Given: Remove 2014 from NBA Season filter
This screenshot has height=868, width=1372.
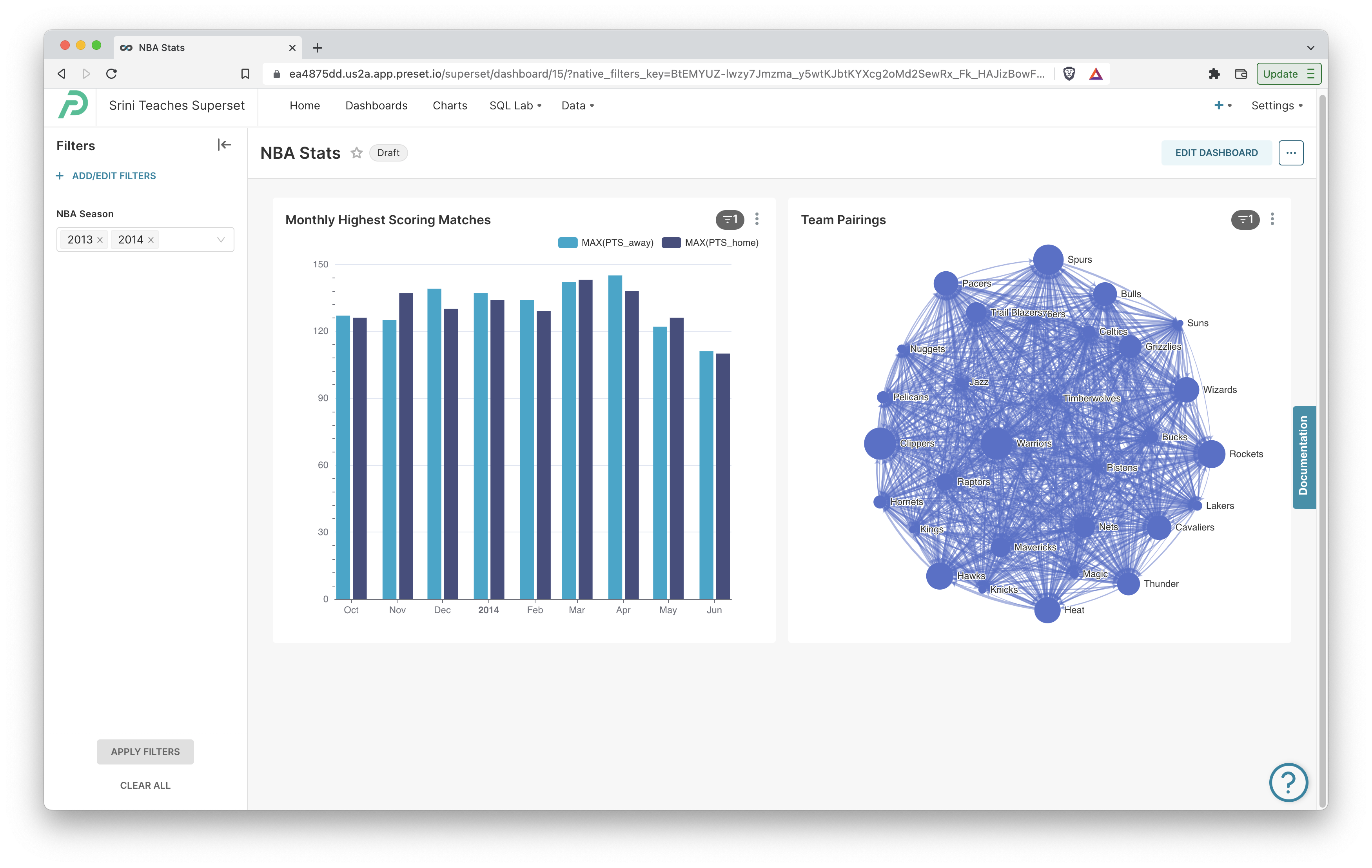Looking at the screenshot, I should [x=151, y=240].
